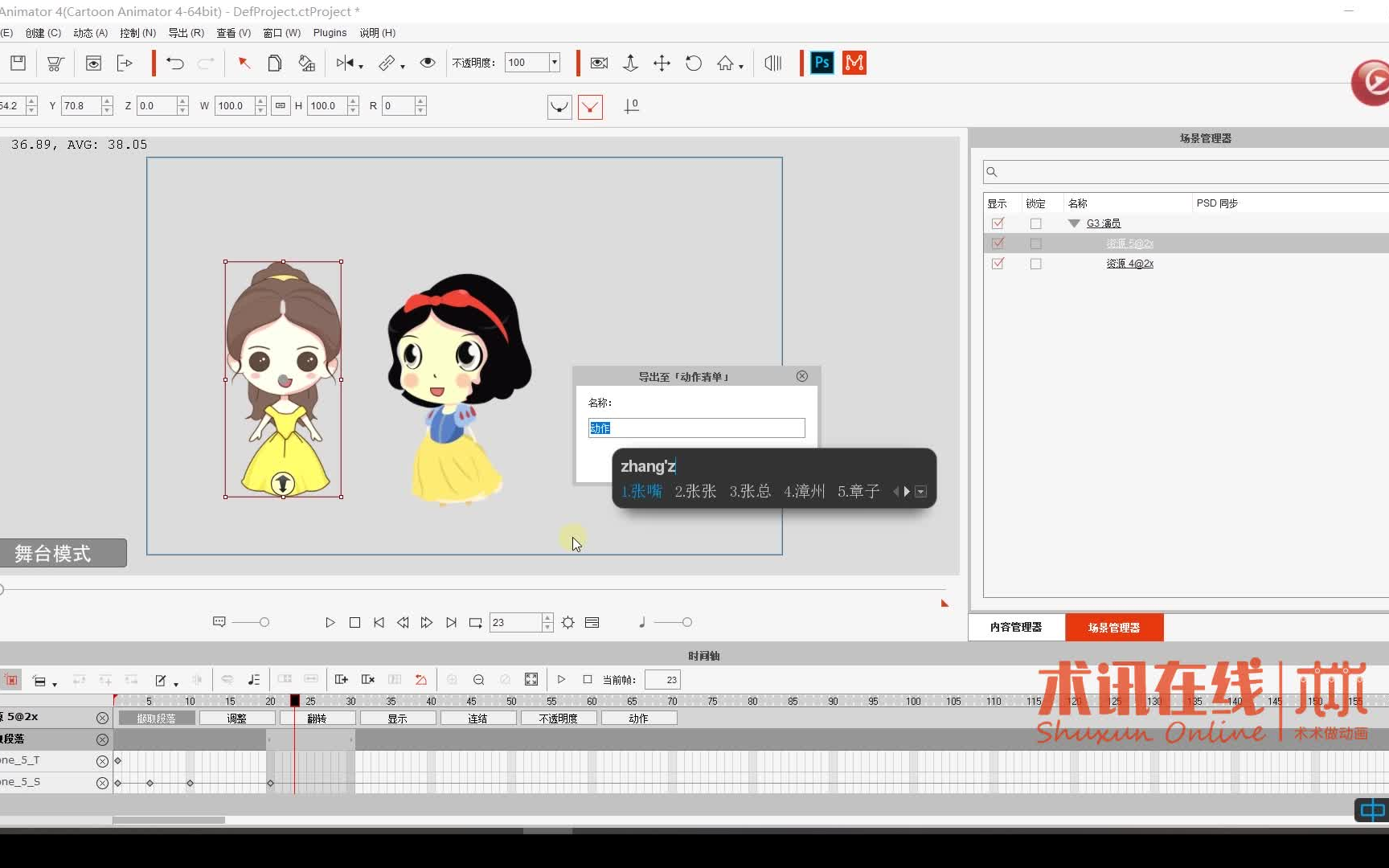1389x868 pixels.
Task: Click 翻转 track button in timeline
Action: pyautogui.click(x=318, y=719)
